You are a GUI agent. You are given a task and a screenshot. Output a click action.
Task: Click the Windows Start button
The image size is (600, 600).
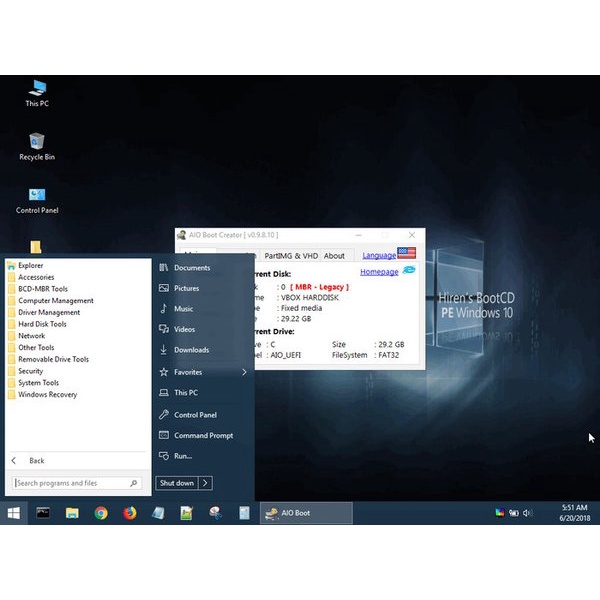tap(14, 513)
